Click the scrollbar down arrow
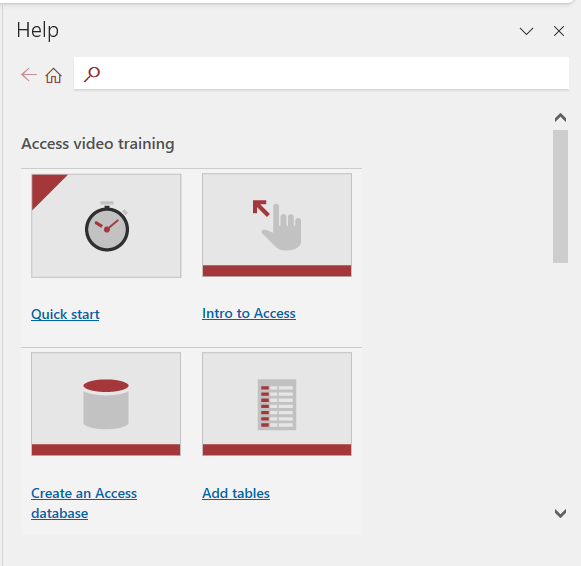This screenshot has width=581, height=566. (560, 513)
